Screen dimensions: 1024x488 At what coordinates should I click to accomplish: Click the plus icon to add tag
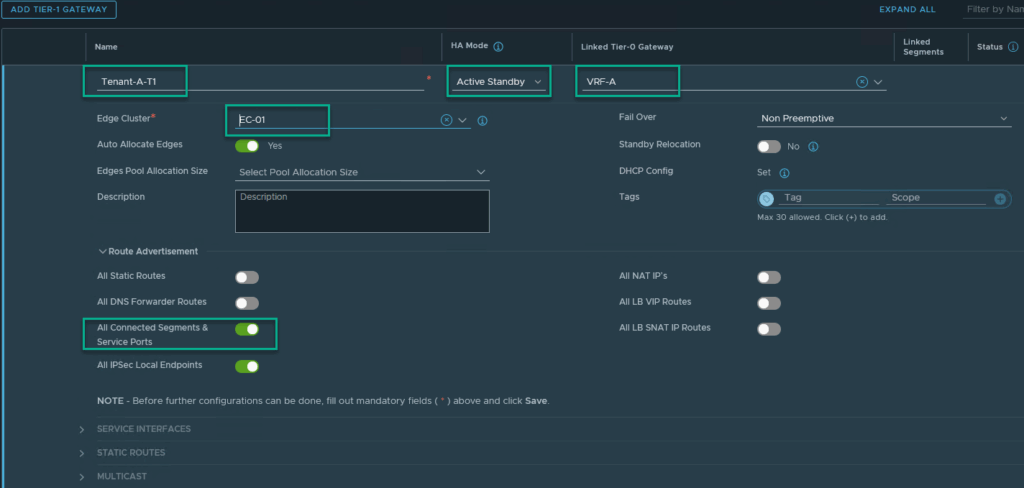tap(1000, 199)
